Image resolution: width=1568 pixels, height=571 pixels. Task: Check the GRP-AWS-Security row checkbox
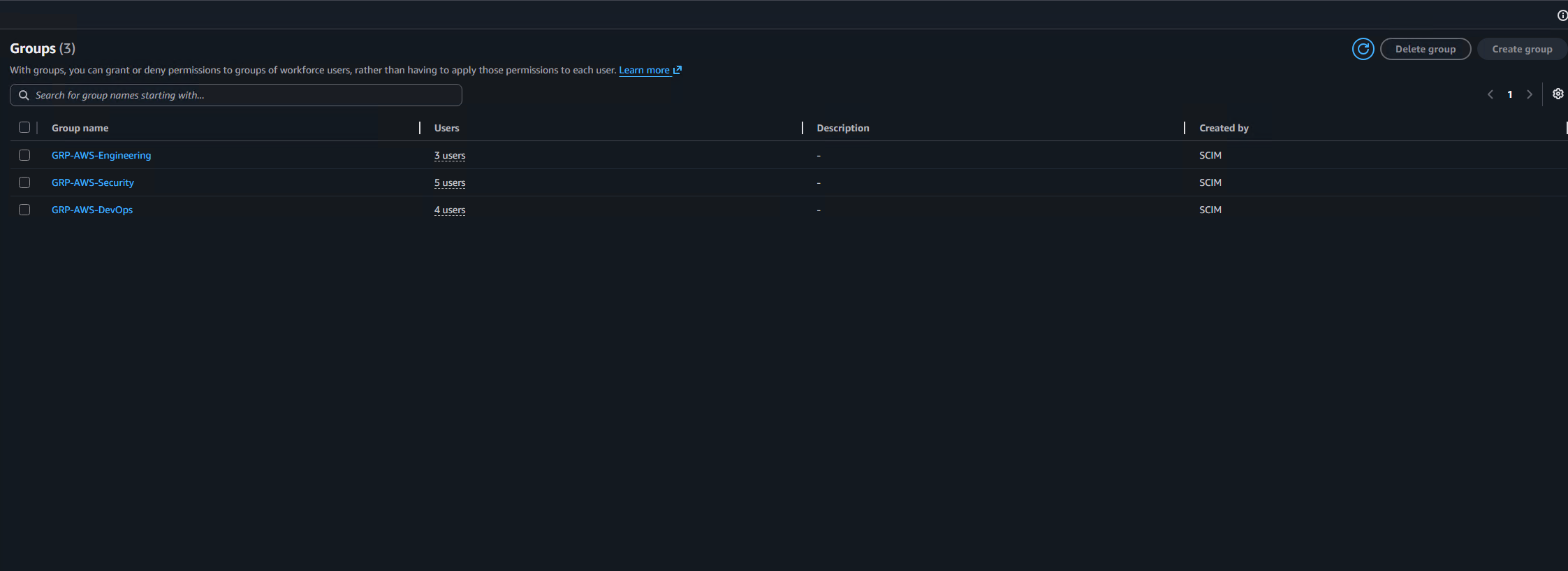tap(24, 182)
